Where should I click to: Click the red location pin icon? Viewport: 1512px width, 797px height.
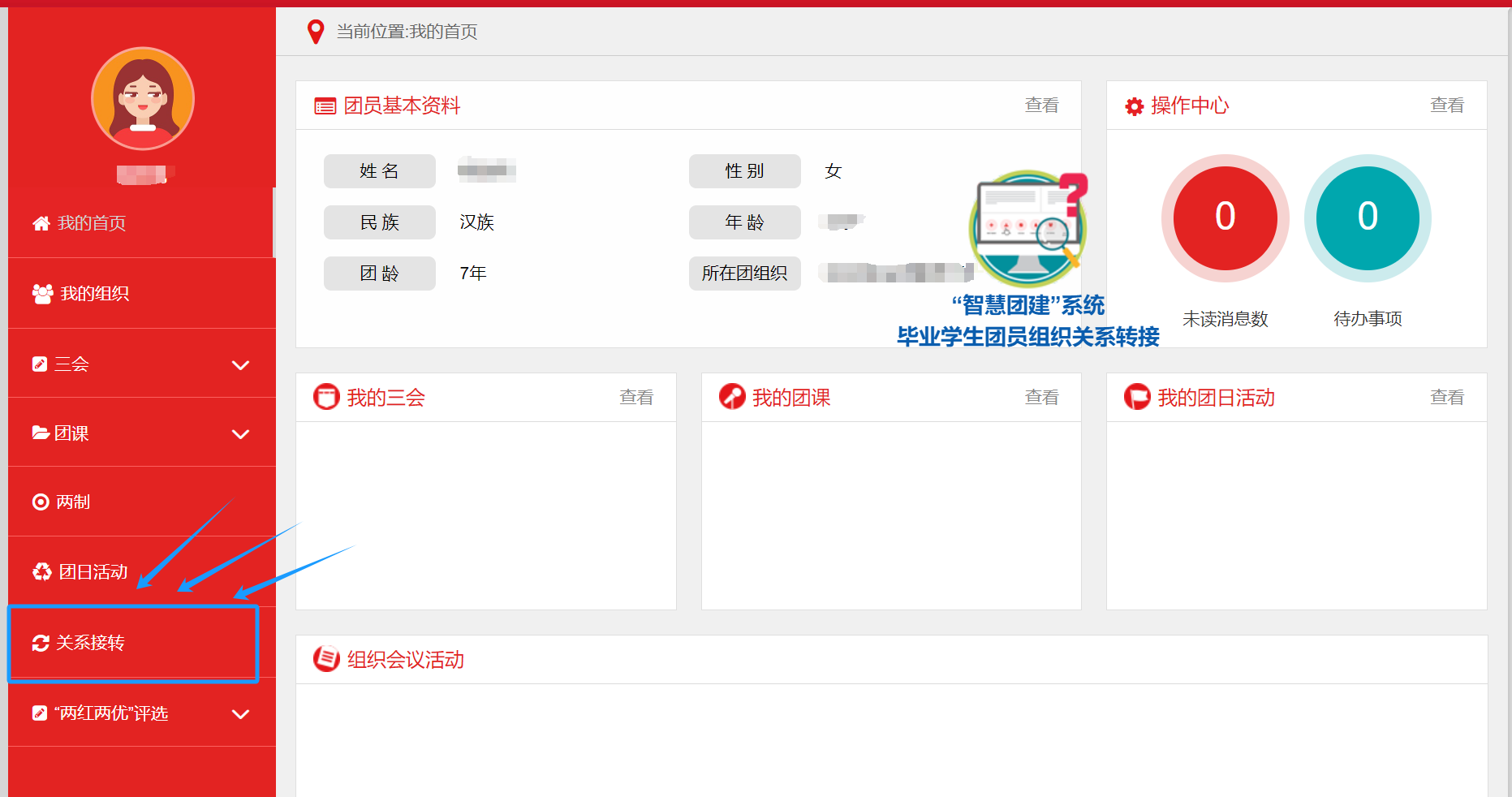point(316,32)
